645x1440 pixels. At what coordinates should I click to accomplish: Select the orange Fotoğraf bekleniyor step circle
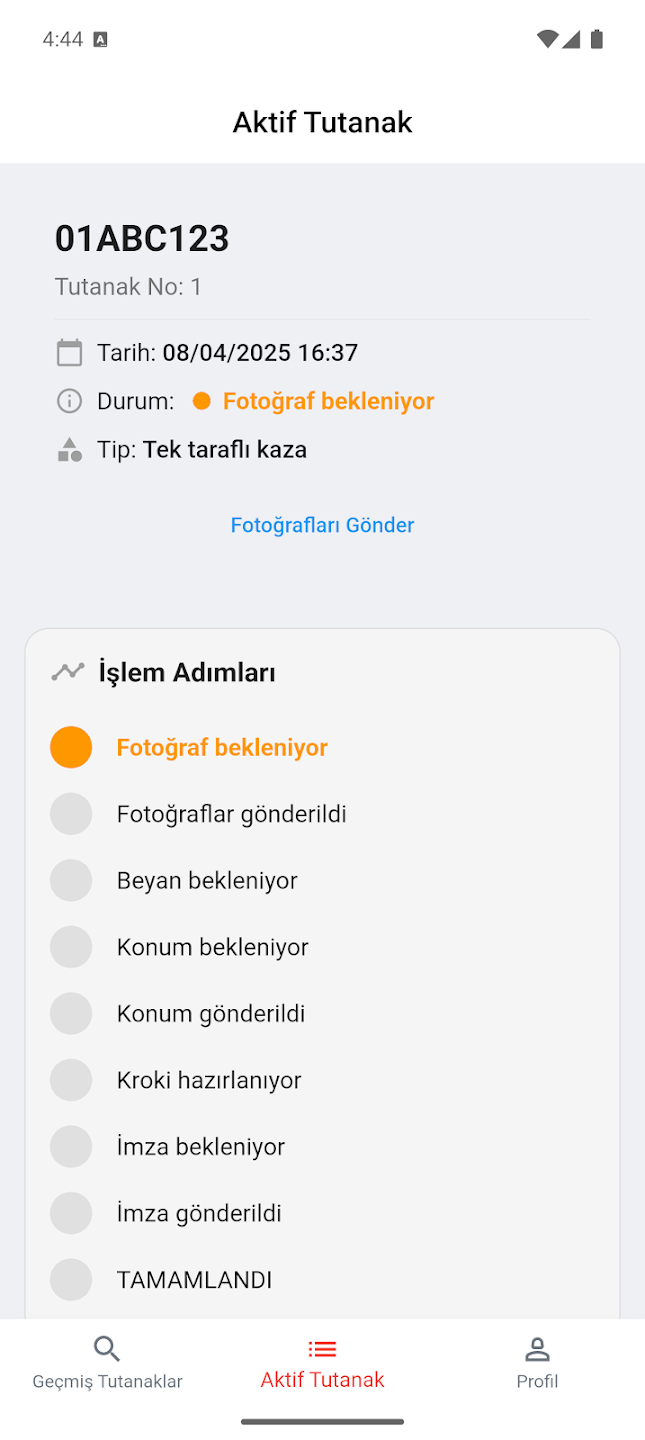click(71, 747)
